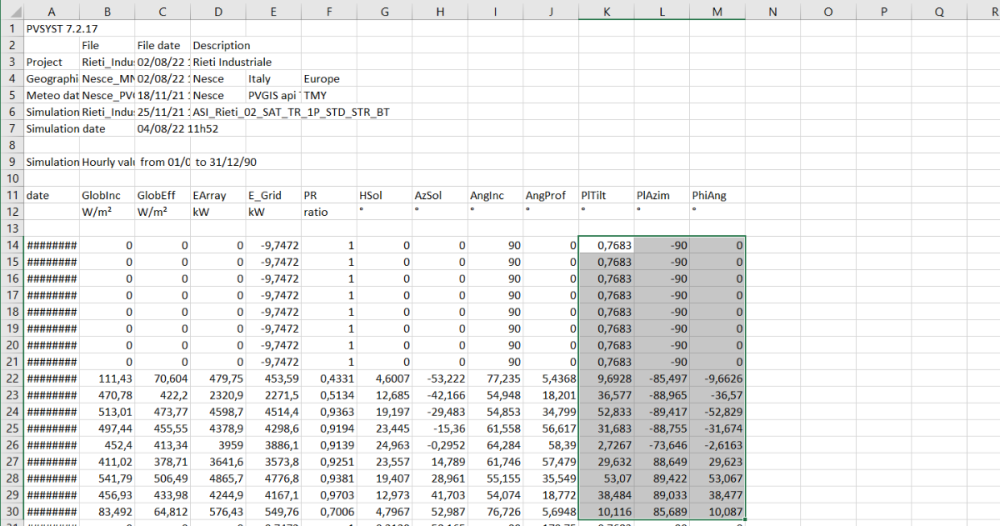Select the PhiAng heading cell
Viewport: 1000px width, 526px height.
point(716,195)
